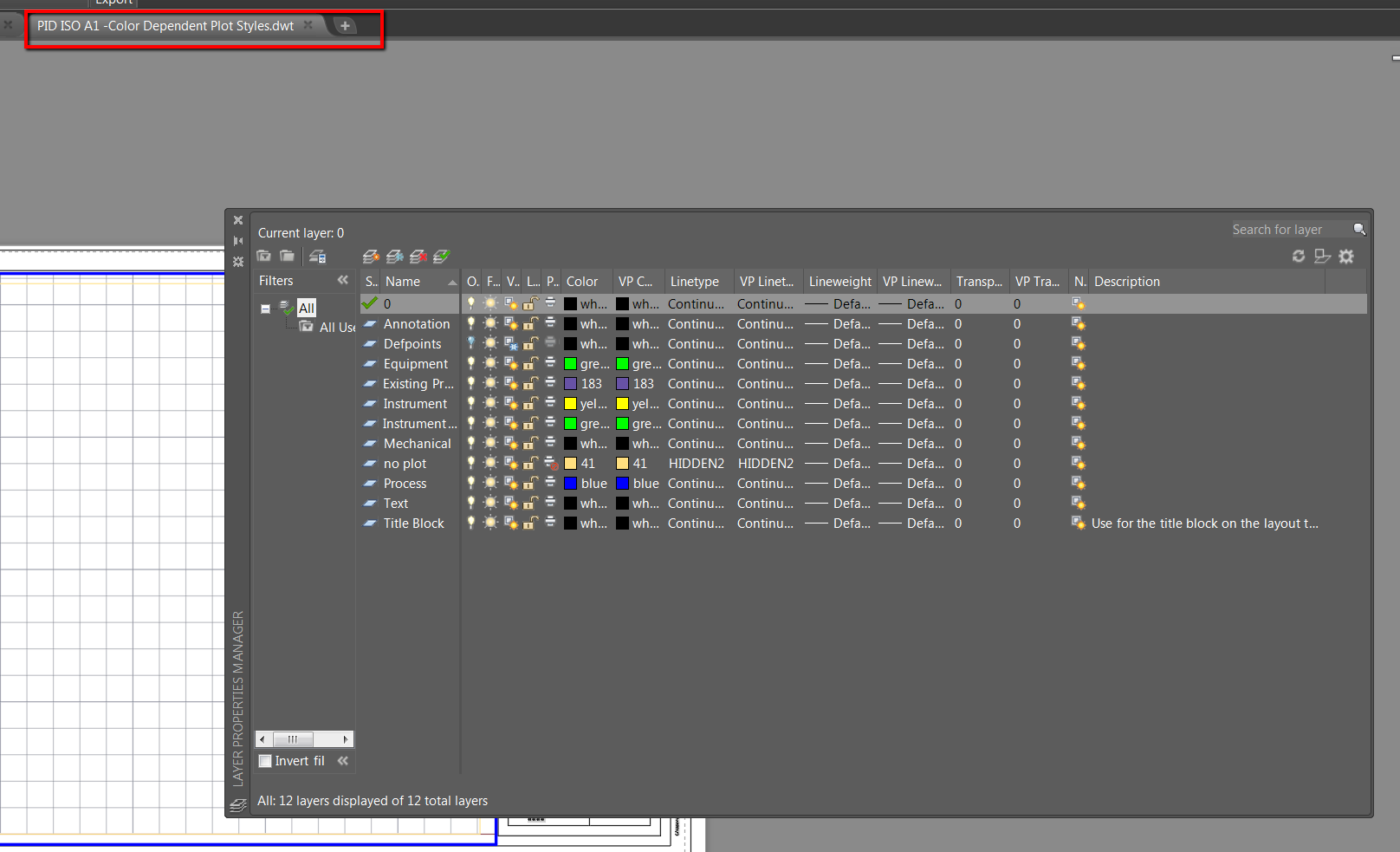Collapse the Filters pane with the chevron
Viewport: 1400px width, 852px height.
point(342,280)
